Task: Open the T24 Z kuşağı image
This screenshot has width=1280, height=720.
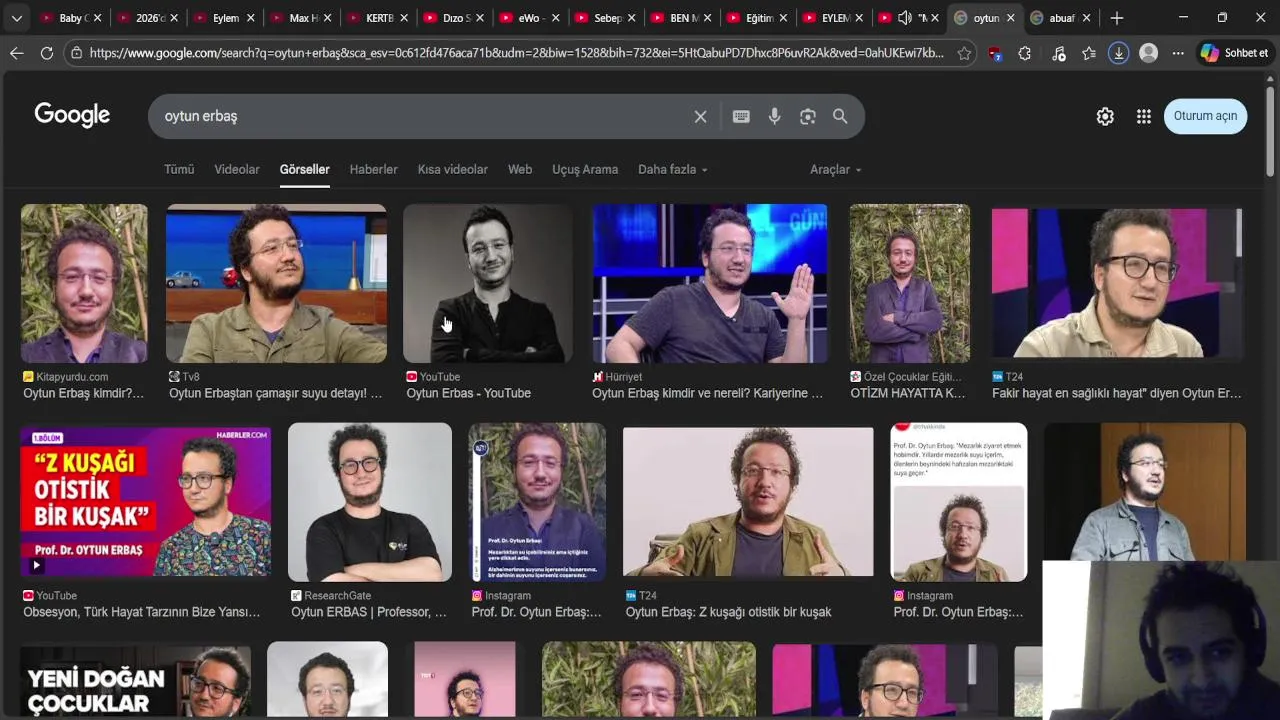Action: pos(748,502)
